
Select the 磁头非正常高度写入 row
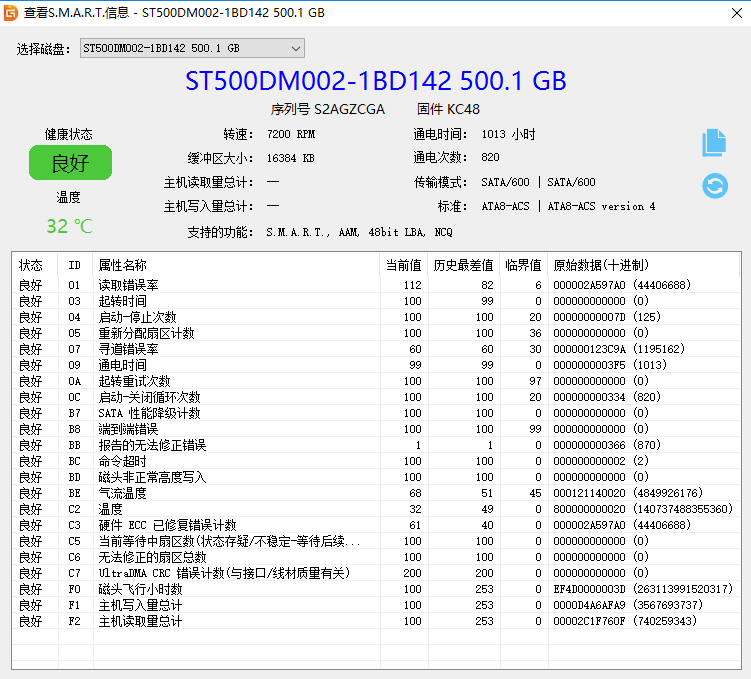tap(376, 477)
